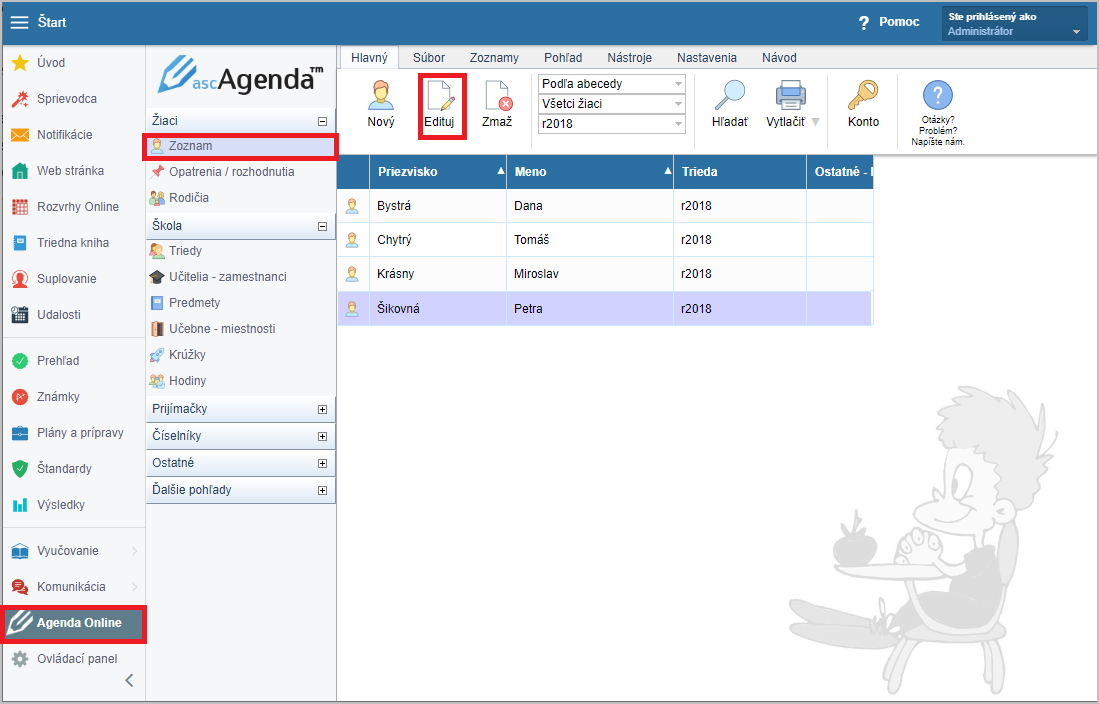
Task: Expand the Prijímačky section
Action: [x=322, y=409]
